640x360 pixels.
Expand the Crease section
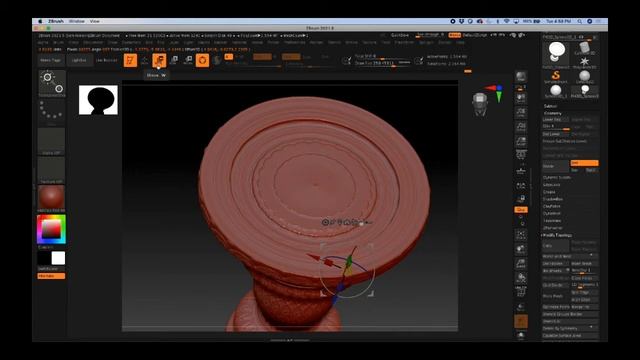point(549,192)
